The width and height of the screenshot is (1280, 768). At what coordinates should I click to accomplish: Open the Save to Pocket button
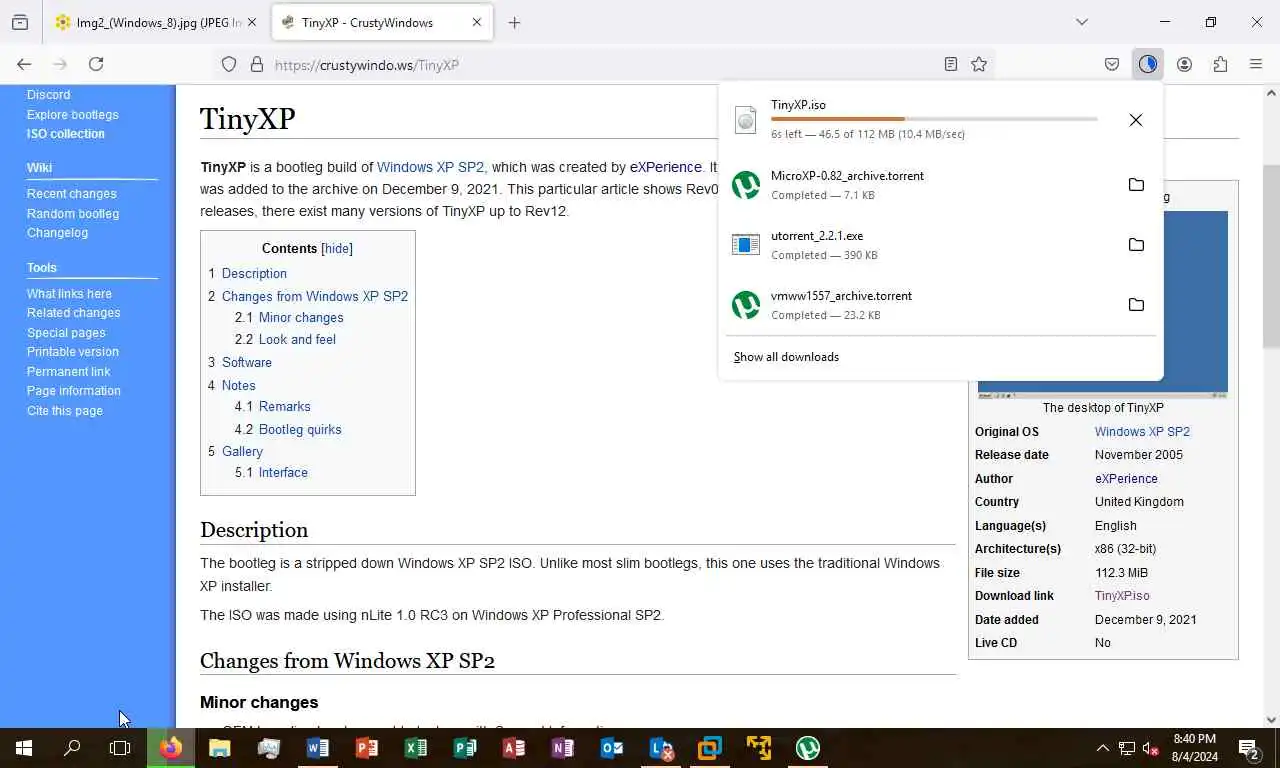[x=1111, y=64]
